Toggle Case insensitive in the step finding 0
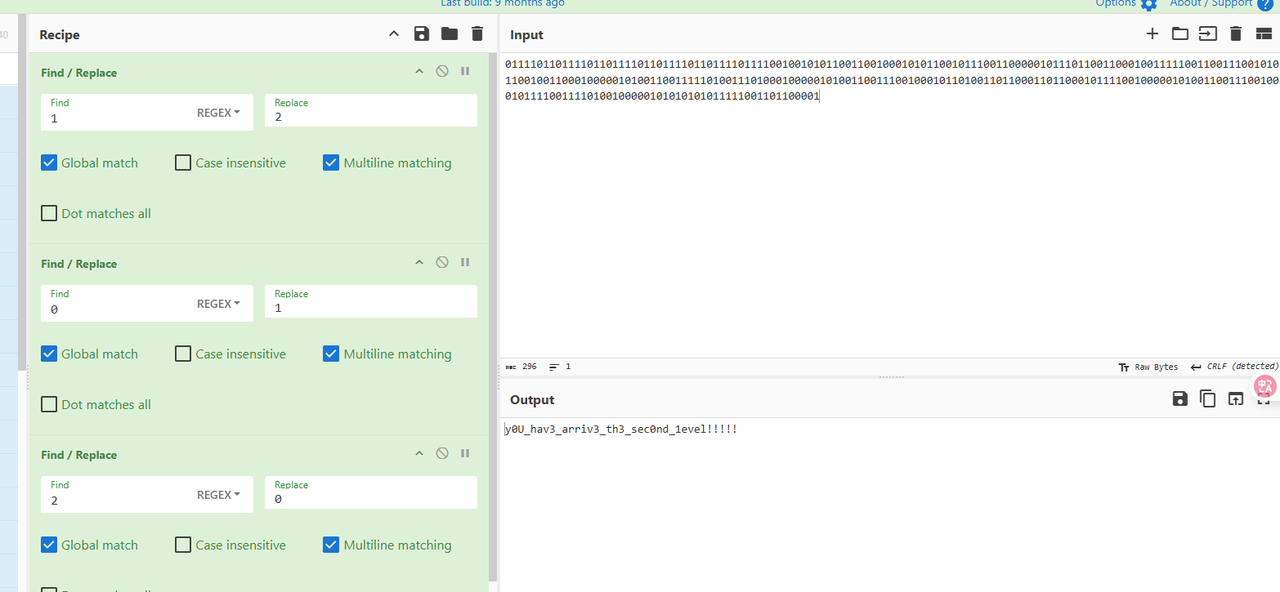The width and height of the screenshot is (1280, 592). click(x=183, y=354)
